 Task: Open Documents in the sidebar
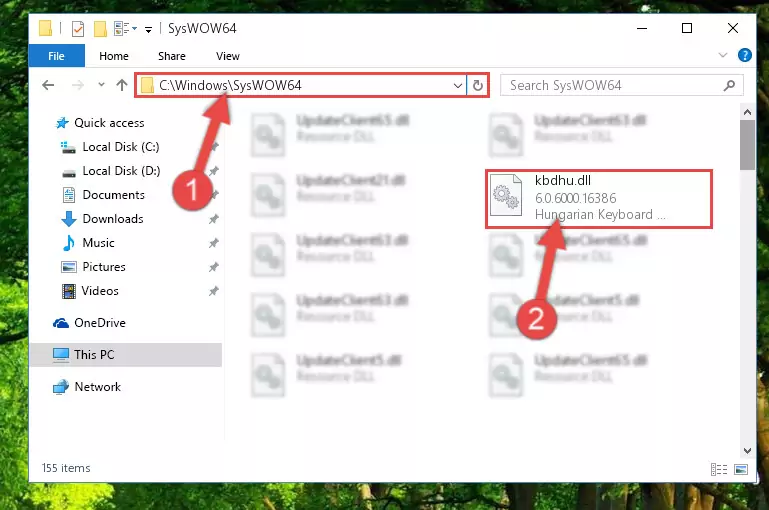113,195
